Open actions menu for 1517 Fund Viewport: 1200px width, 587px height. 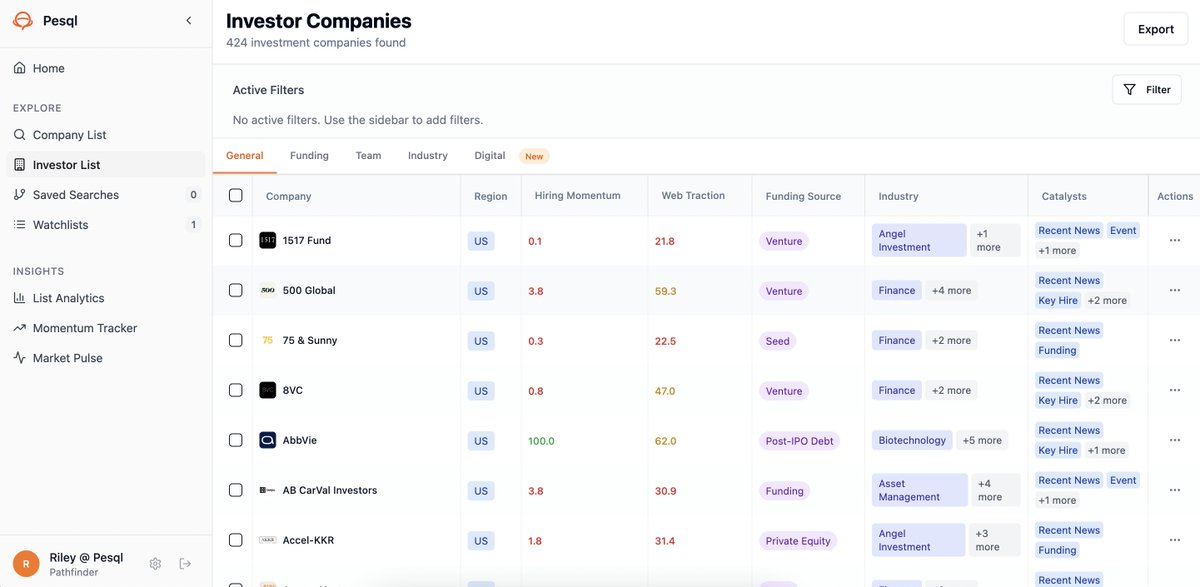[1174, 240]
